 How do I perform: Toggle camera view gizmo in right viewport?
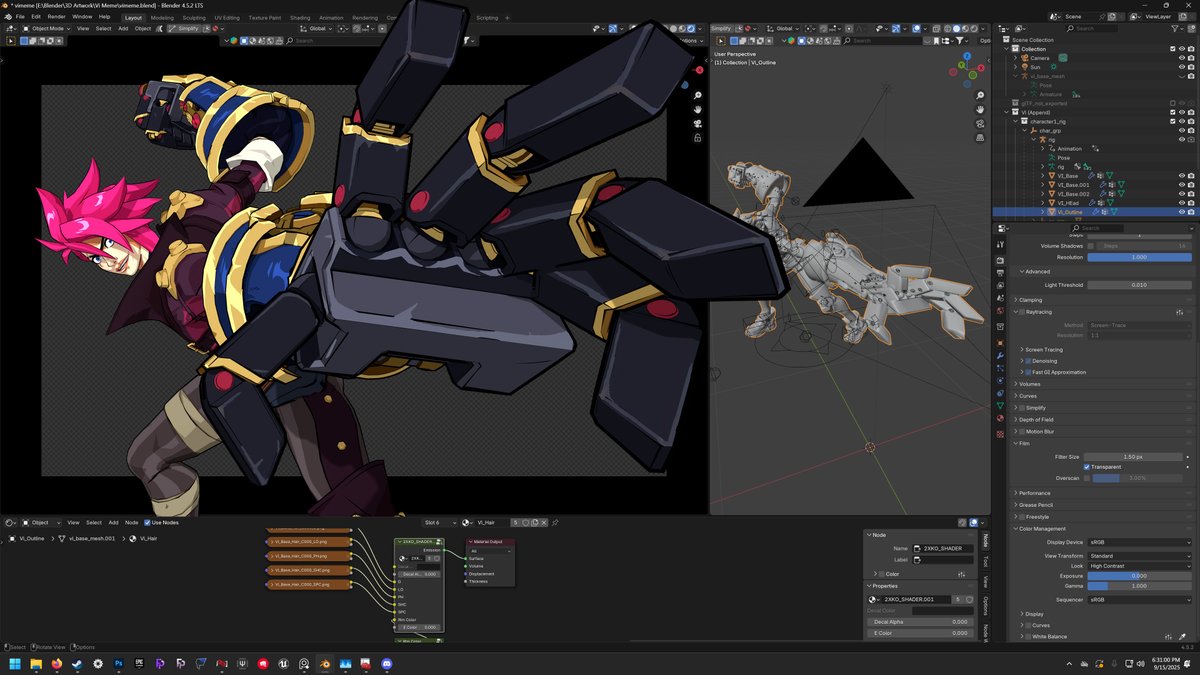[x=981, y=124]
